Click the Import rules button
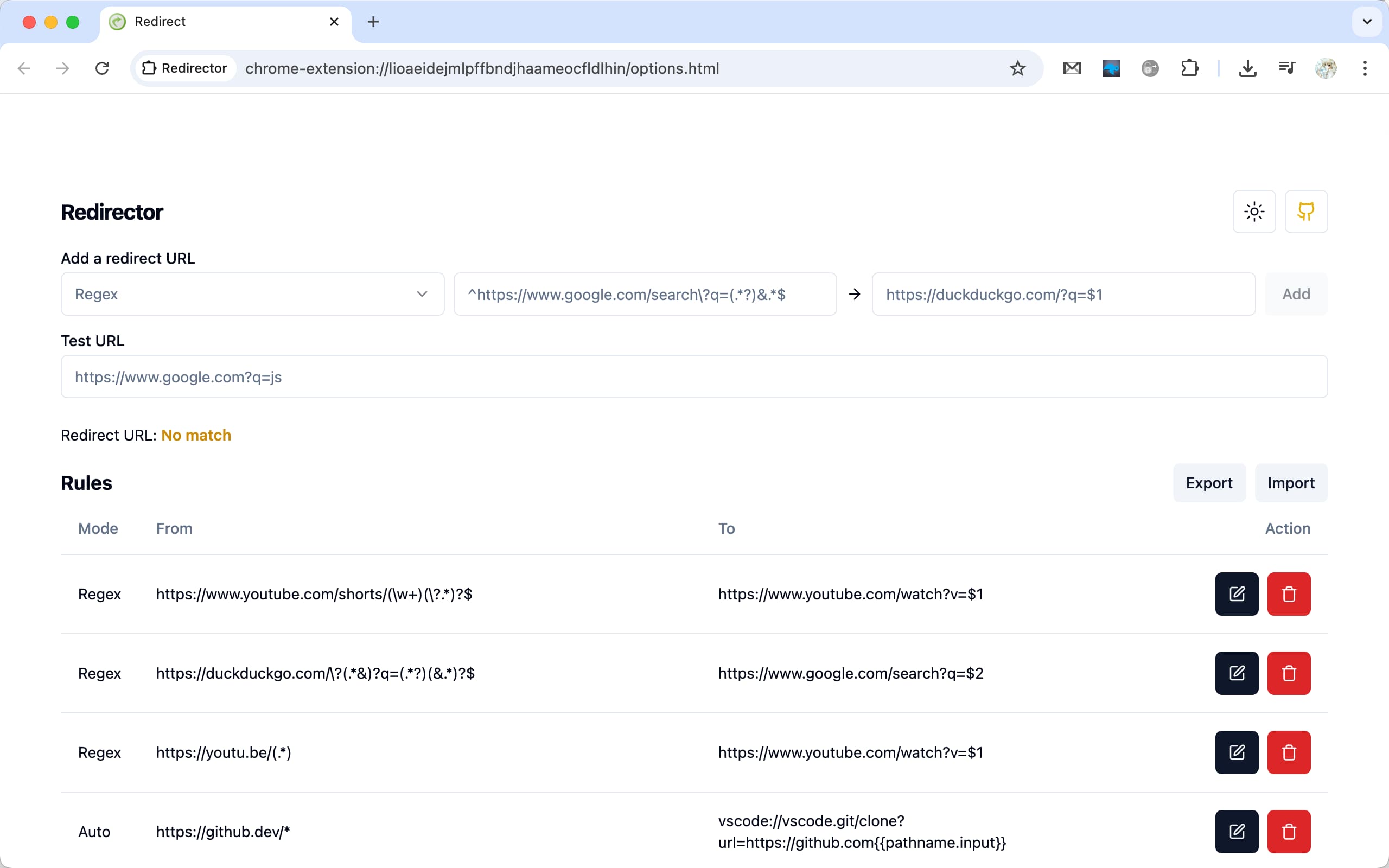Image resolution: width=1389 pixels, height=868 pixels. (x=1291, y=483)
